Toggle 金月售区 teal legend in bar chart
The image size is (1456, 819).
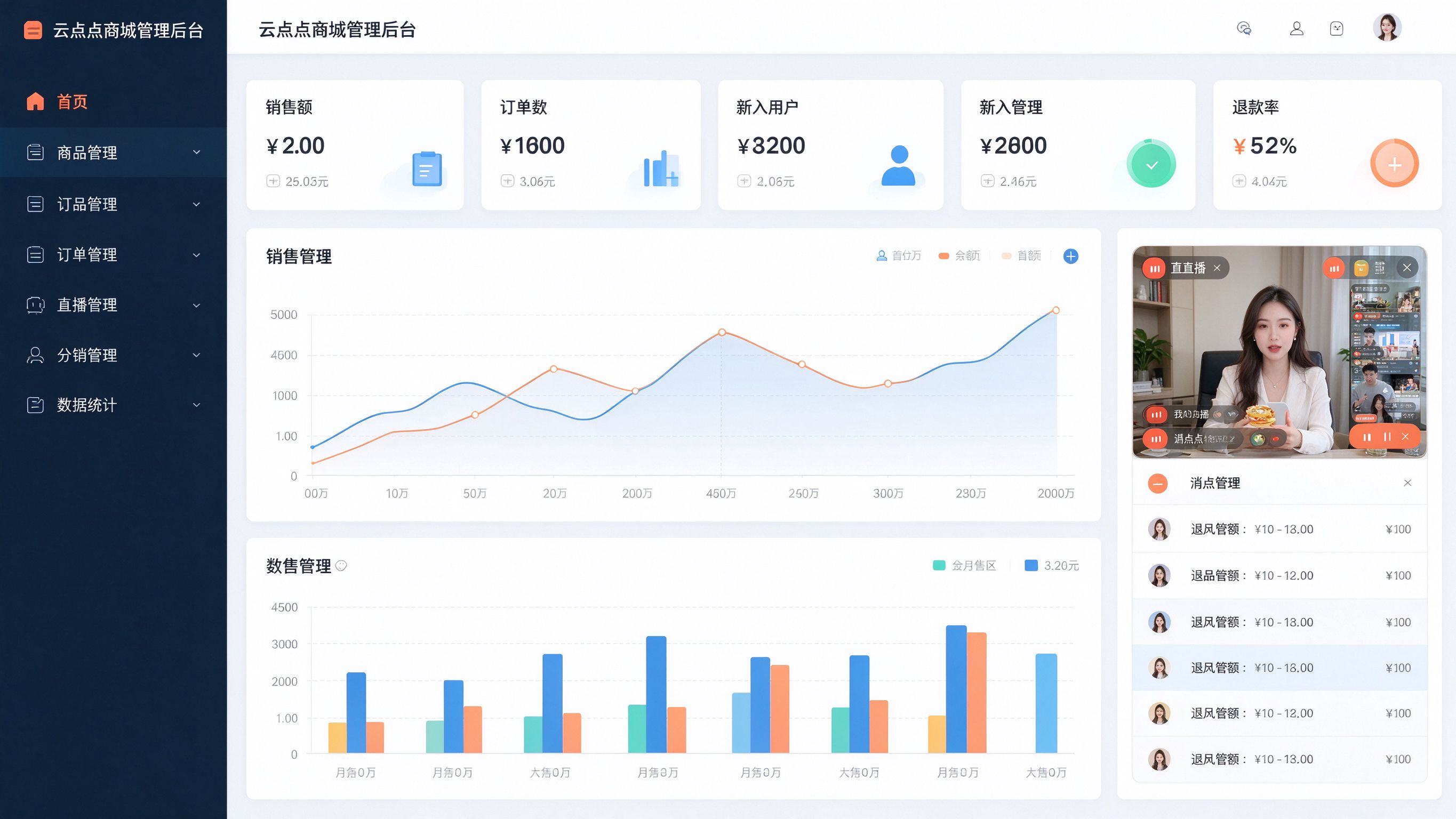pyautogui.click(x=964, y=565)
